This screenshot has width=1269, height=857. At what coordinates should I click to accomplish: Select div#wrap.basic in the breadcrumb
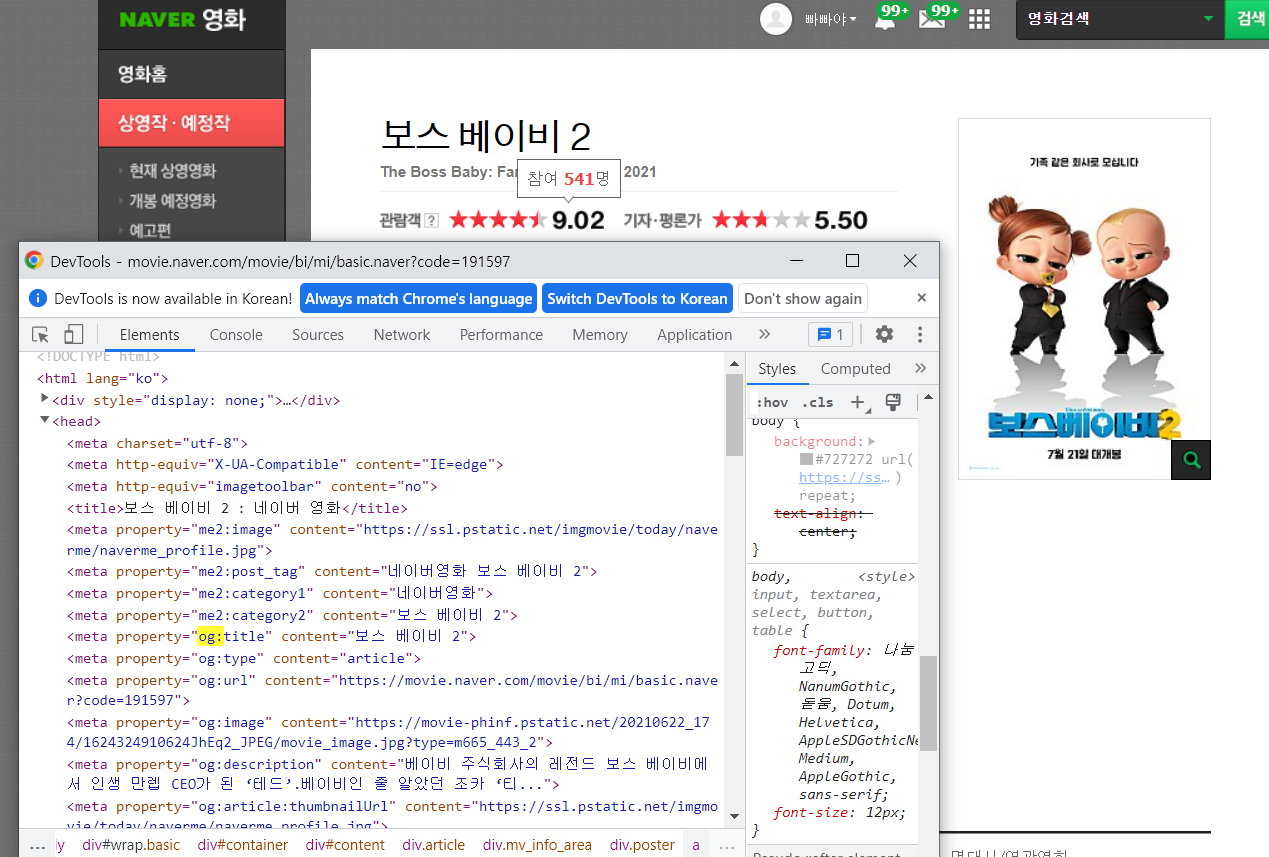click(x=131, y=845)
